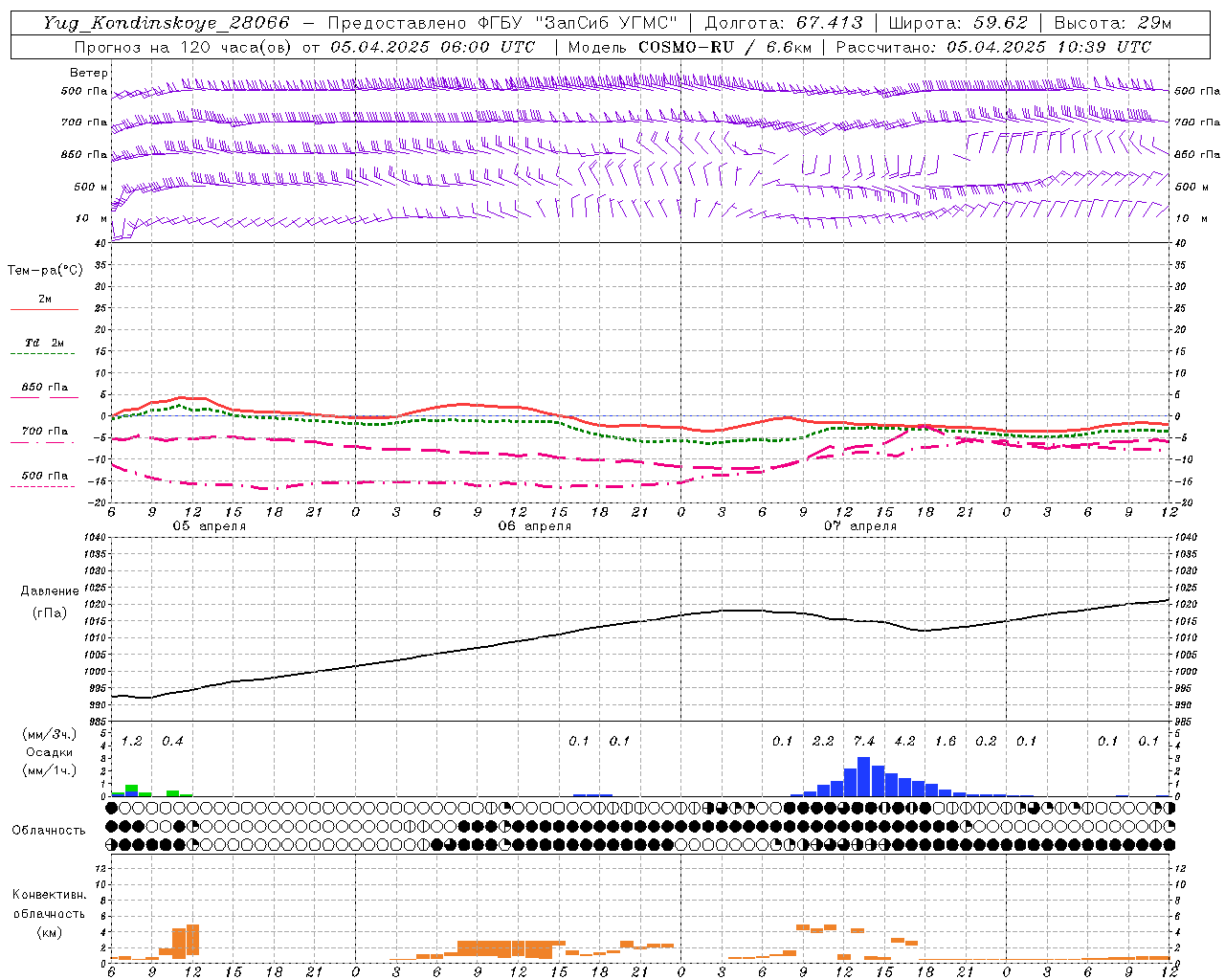Click the 0.4 three-hour precipitation value

point(172,741)
